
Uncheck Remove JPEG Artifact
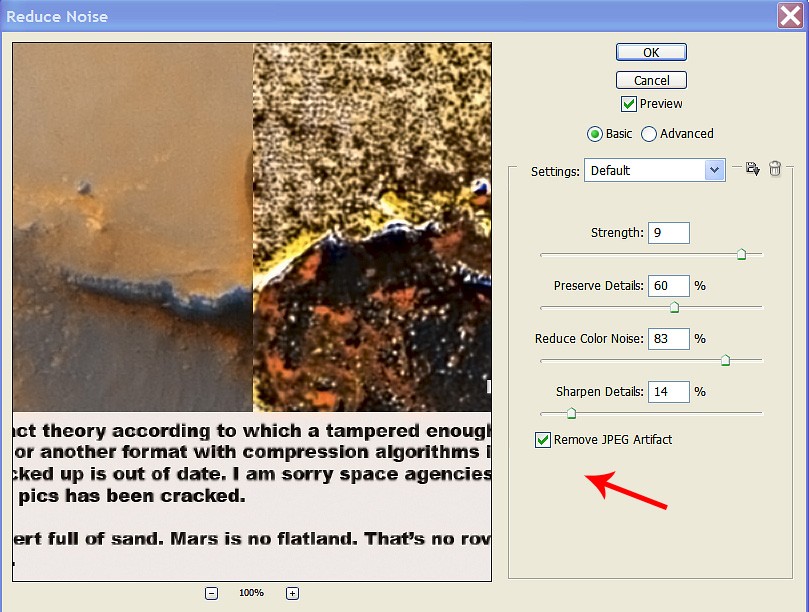543,440
